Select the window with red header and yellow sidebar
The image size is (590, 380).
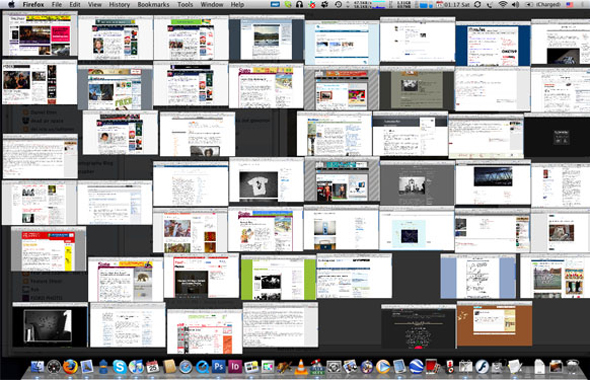(x=49, y=249)
